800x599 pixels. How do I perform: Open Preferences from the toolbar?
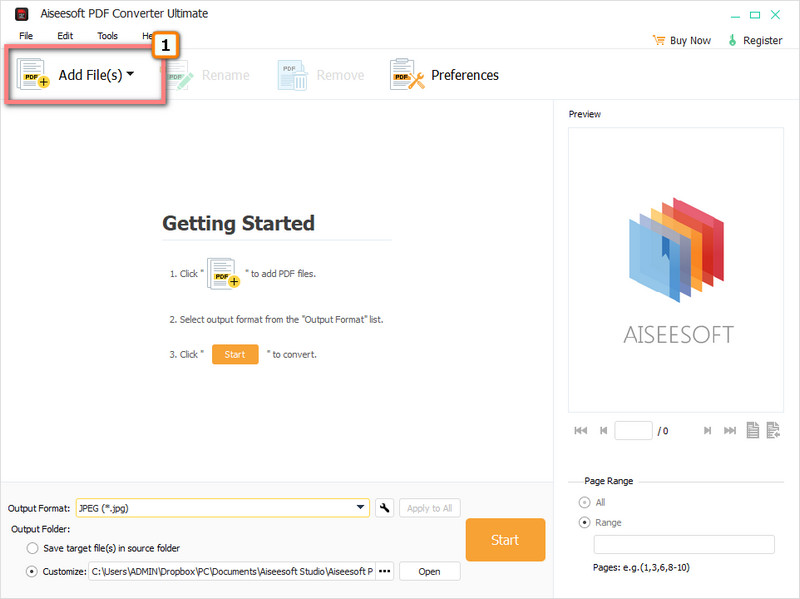[444, 75]
